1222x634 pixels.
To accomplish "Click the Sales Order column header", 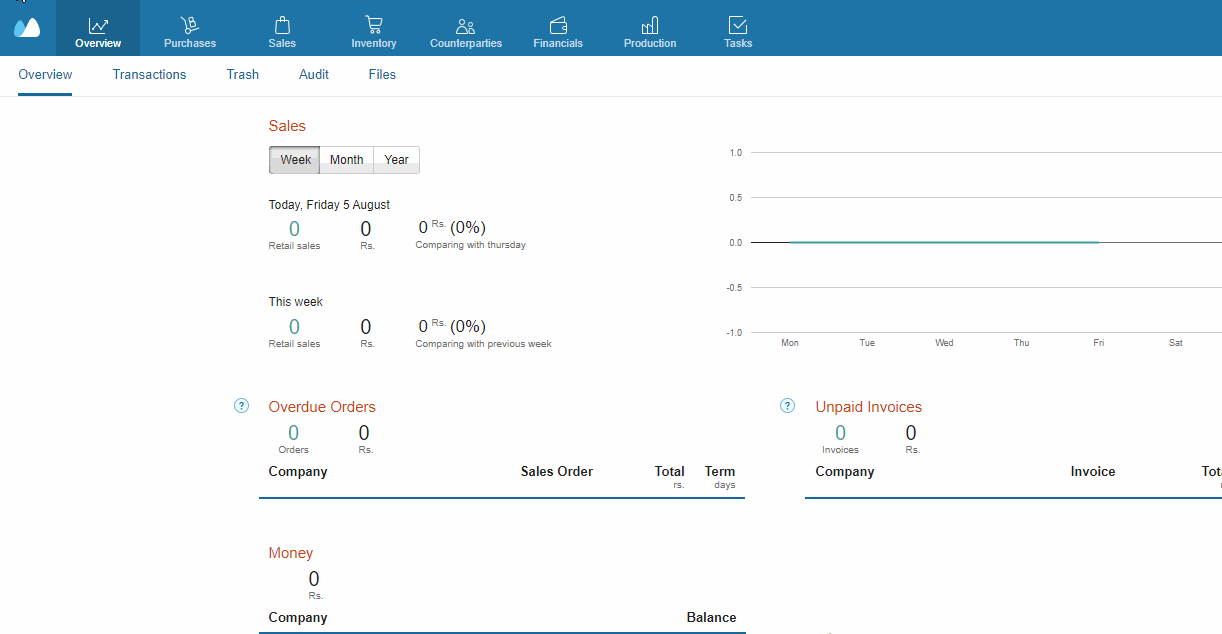I will coord(557,472).
